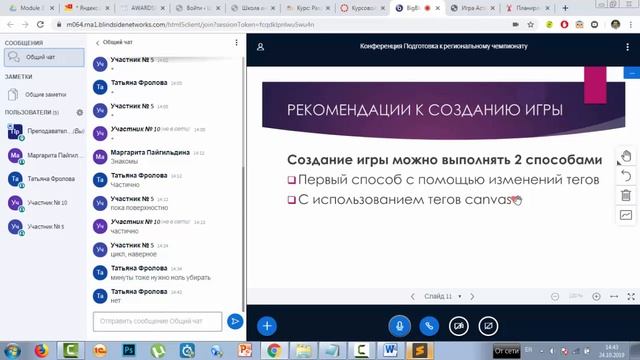Screen dimensions: 640x360
Task: Click the chat message "минуты тоже нужно ноль убирать"
Action: (x=160, y=278)
